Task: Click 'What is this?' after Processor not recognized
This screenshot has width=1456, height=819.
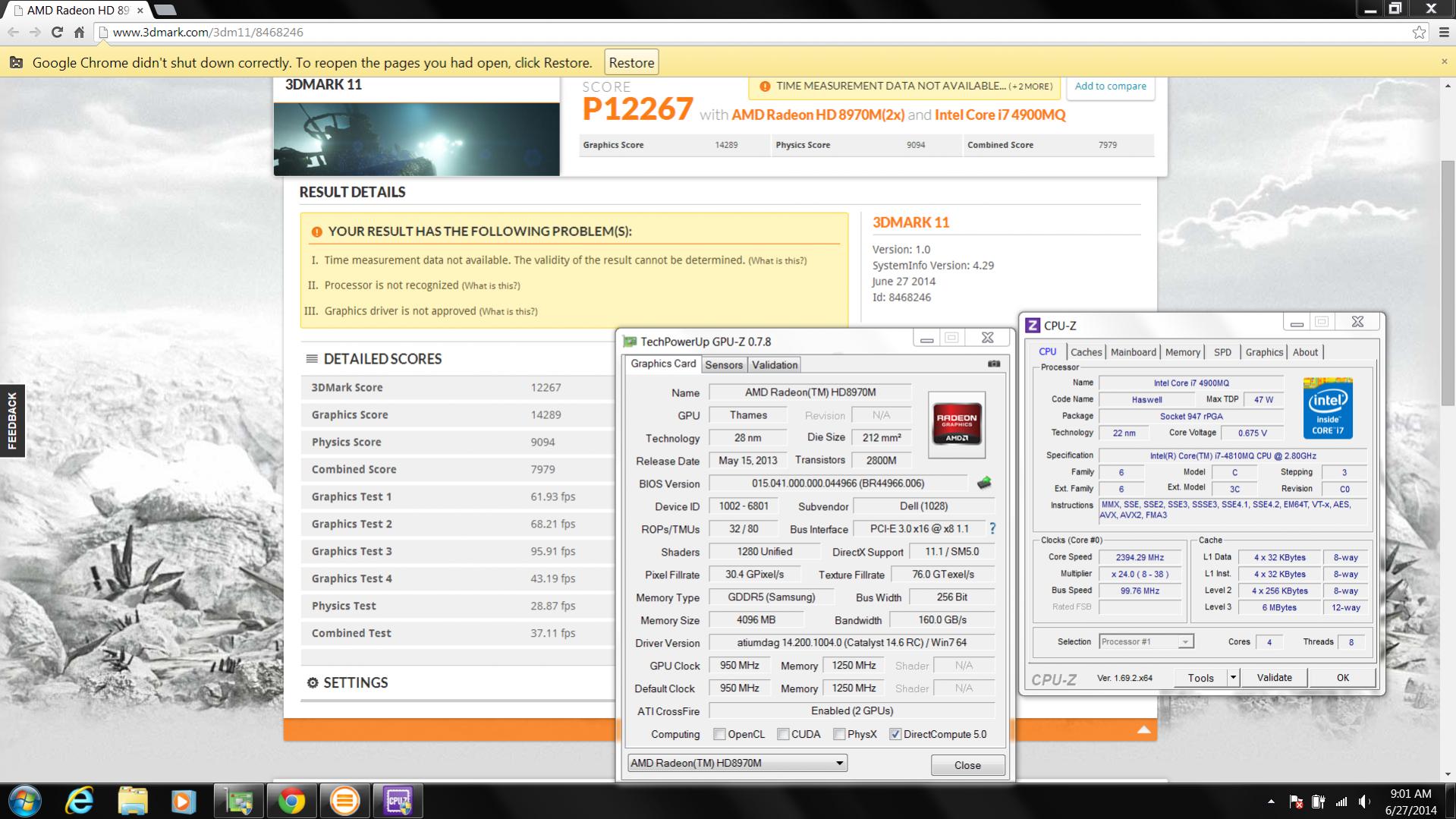Action: [491, 286]
